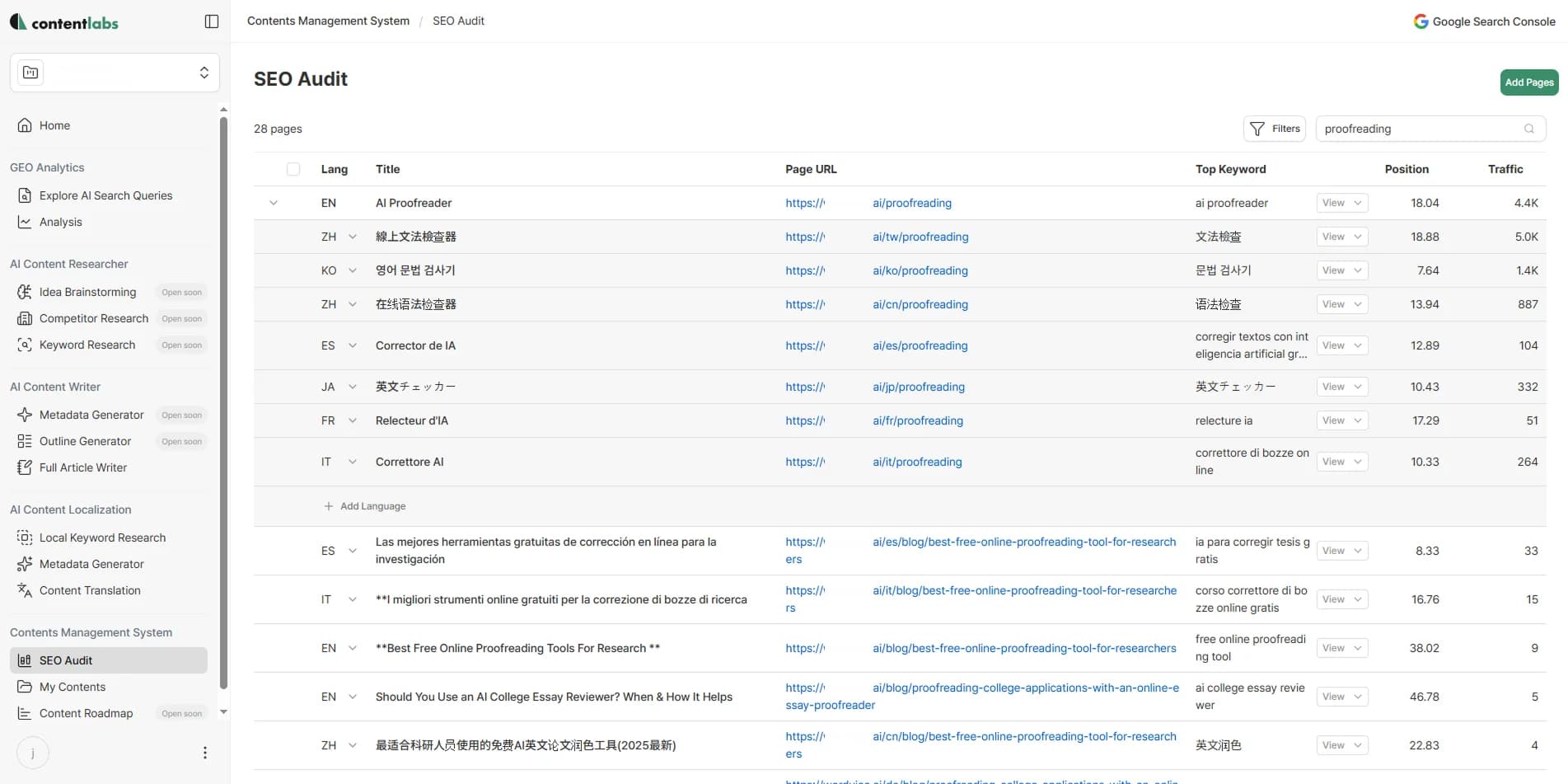Check the select-all checkbox in the table header
Screen dimensions: 1568x784
[x=293, y=169]
